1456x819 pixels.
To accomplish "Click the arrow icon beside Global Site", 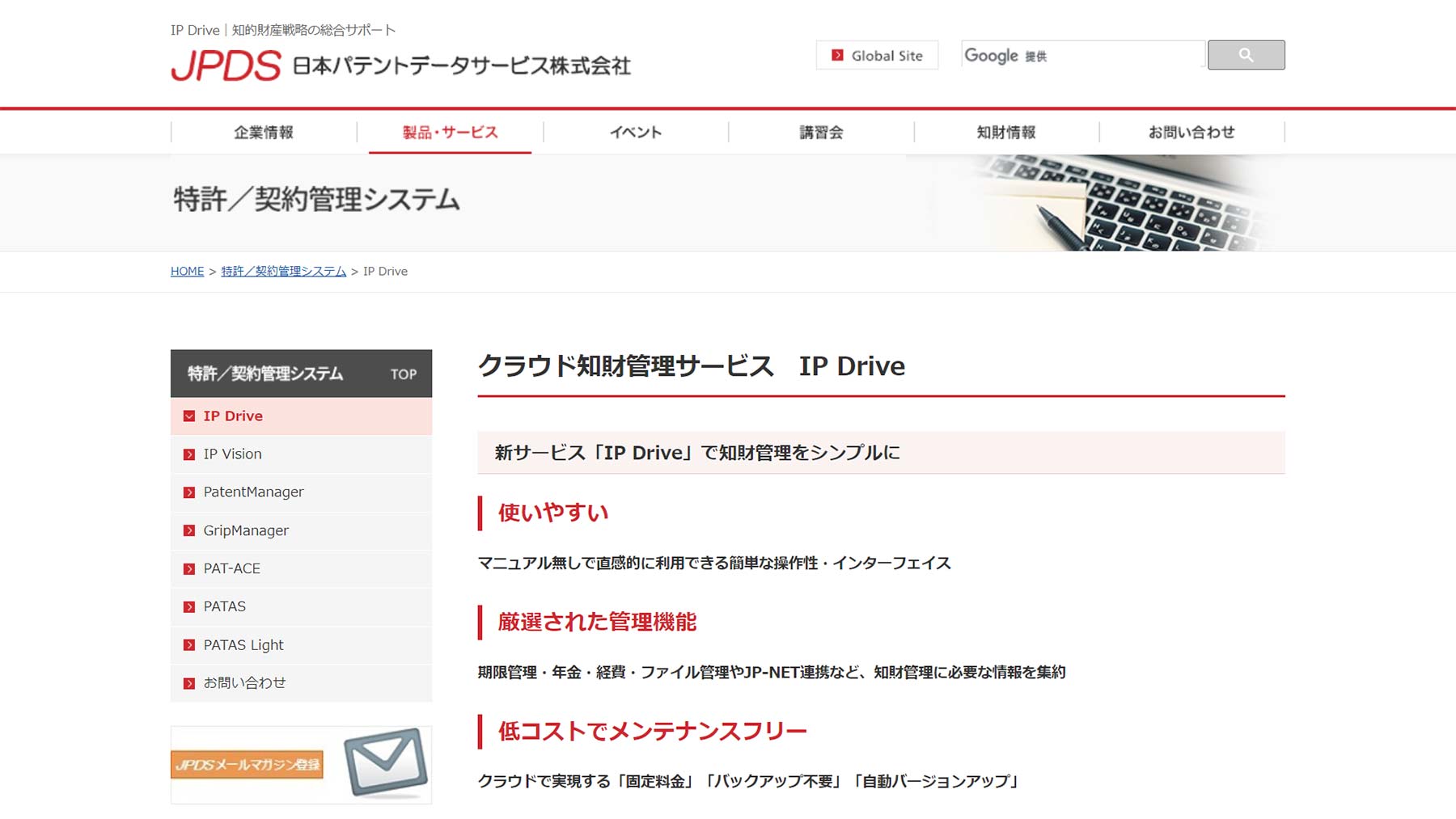I will point(837,56).
